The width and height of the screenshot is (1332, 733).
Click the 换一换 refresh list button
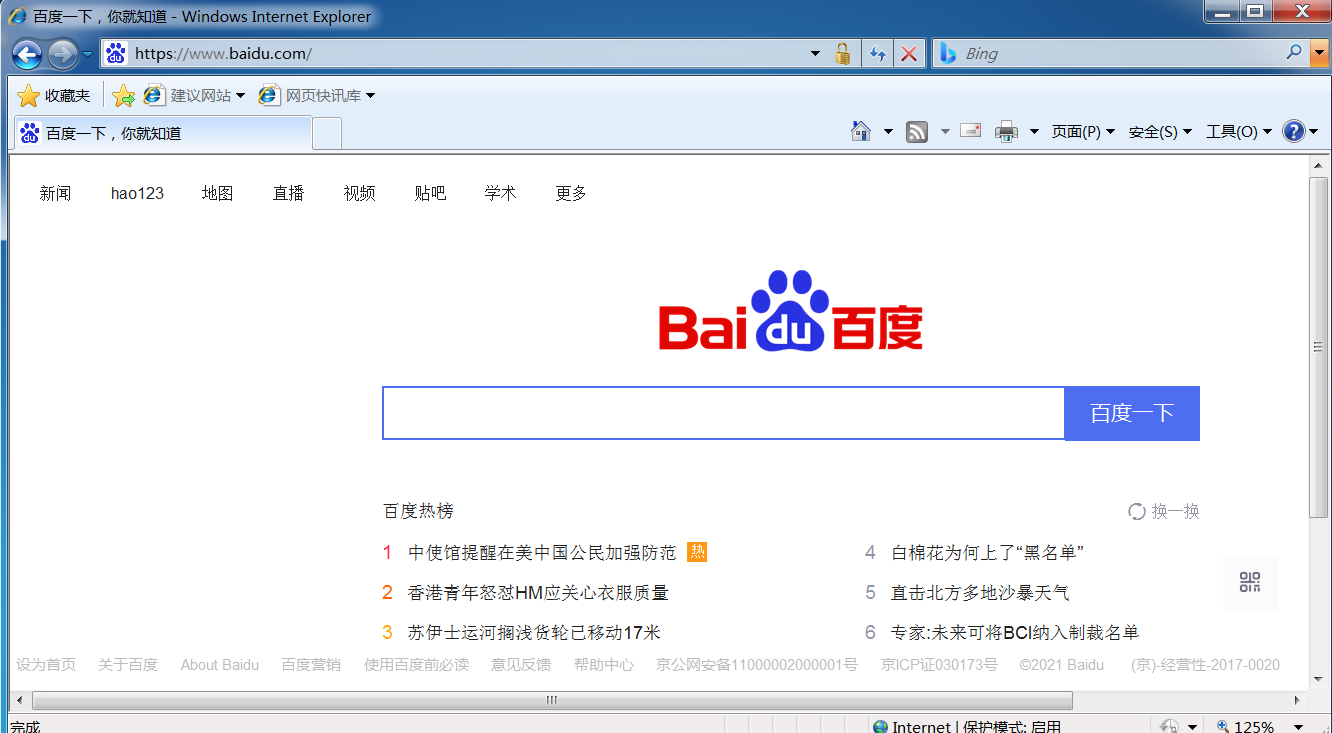point(1164,511)
